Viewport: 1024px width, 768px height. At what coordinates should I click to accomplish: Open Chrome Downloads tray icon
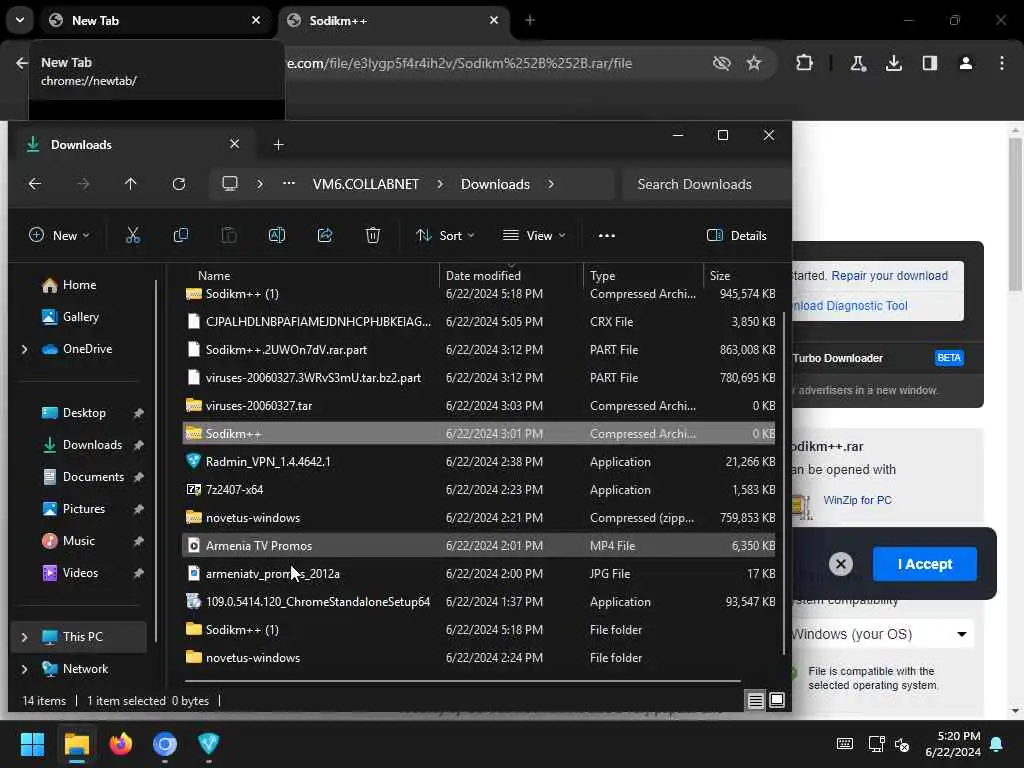coord(894,63)
